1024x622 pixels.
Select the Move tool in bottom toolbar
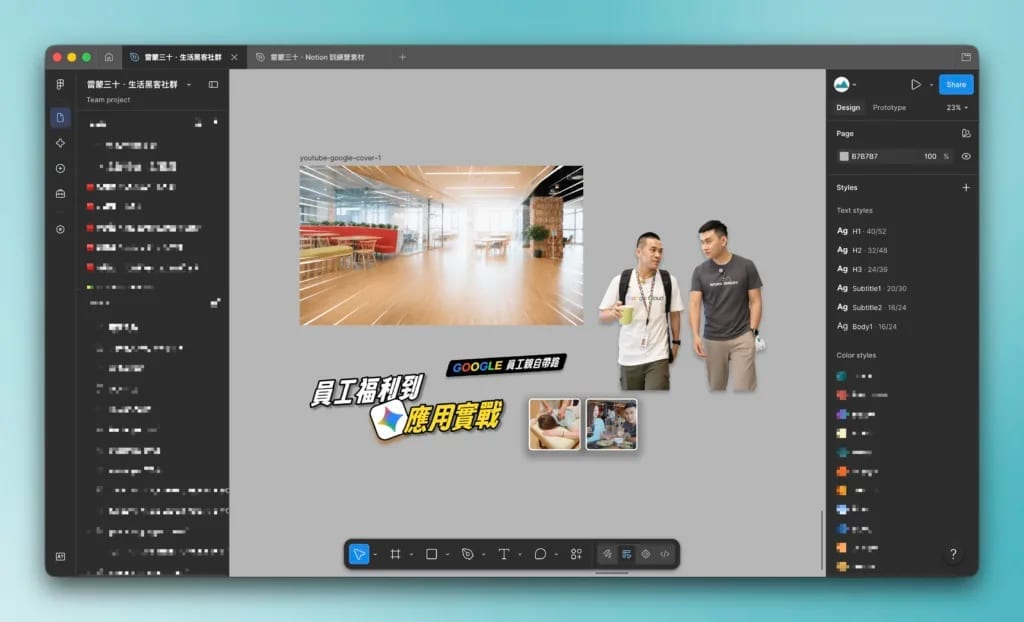pyautogui.click(x=359, y=554)
